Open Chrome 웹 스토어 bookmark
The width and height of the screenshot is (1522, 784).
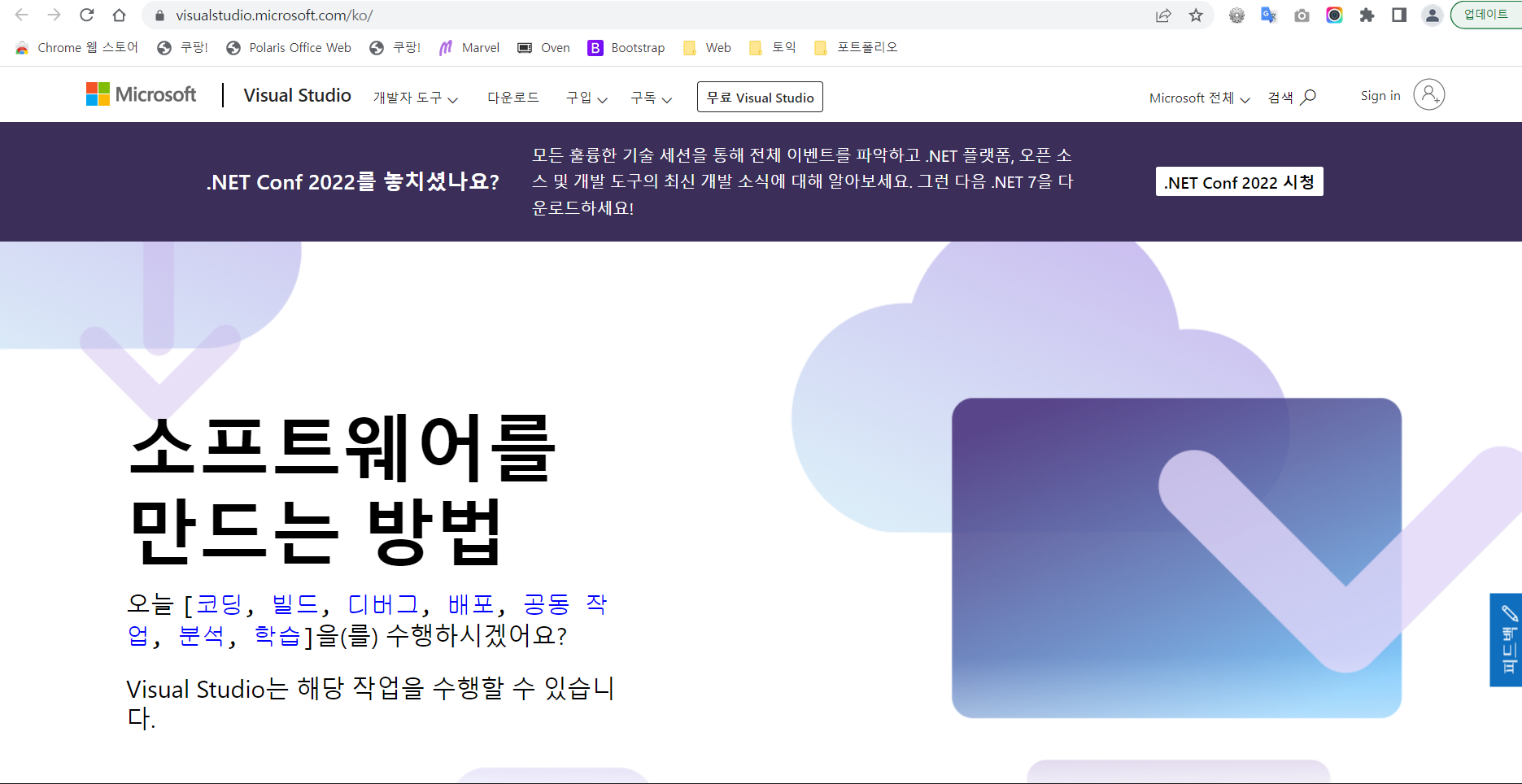point(76,48)
